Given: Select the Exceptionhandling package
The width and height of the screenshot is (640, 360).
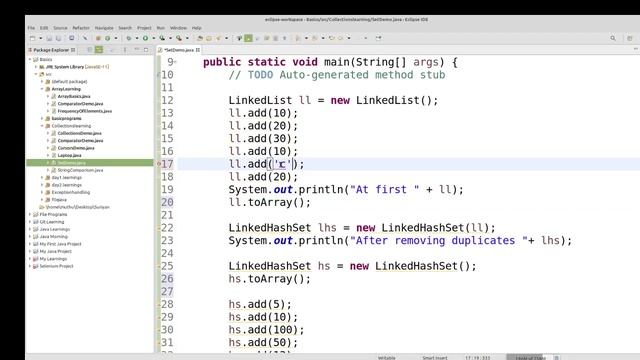Looking at the screenshot, I should tap(71, 192).
